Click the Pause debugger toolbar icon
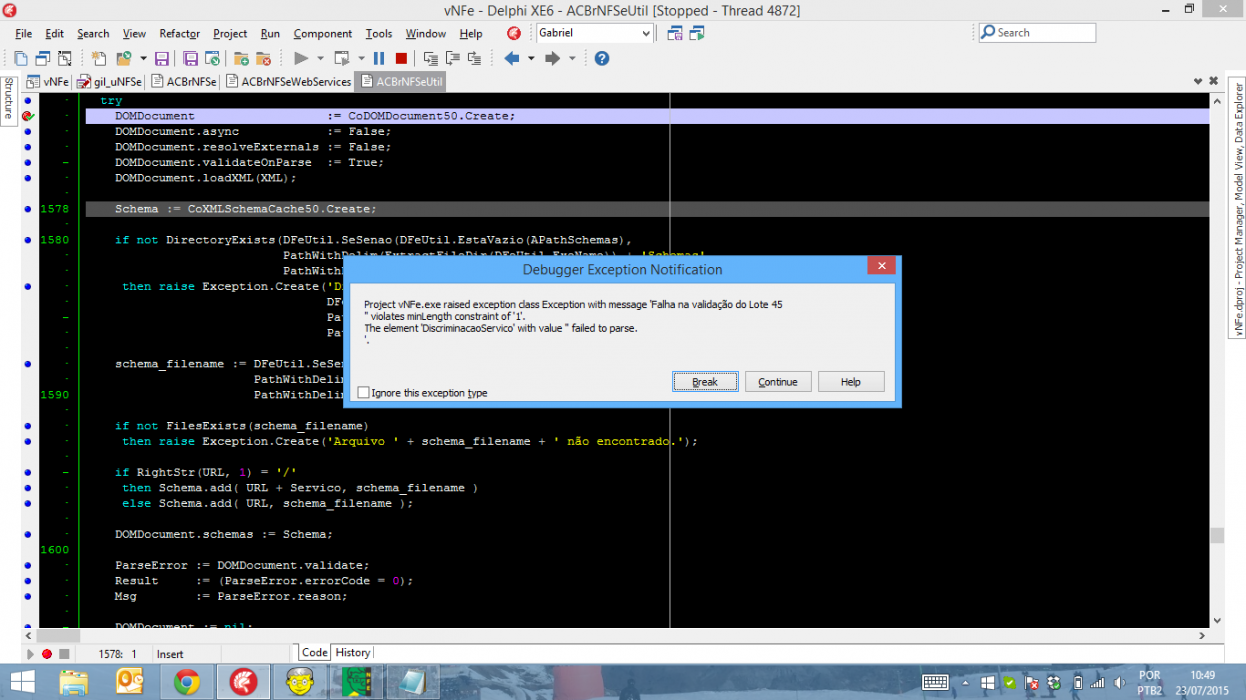Screen dimensions: 1246x700 [379, 59]
